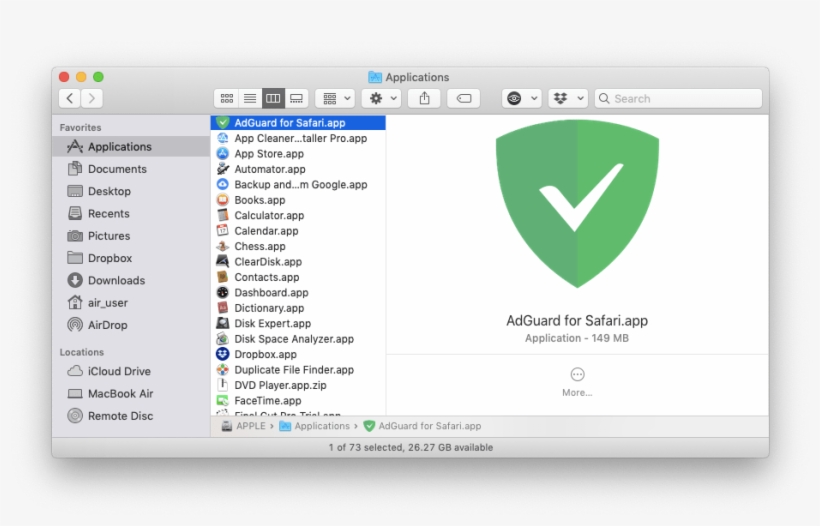Select Books.app in the list
The height and width of the screenshot is (526, 820).
[298, 200]
